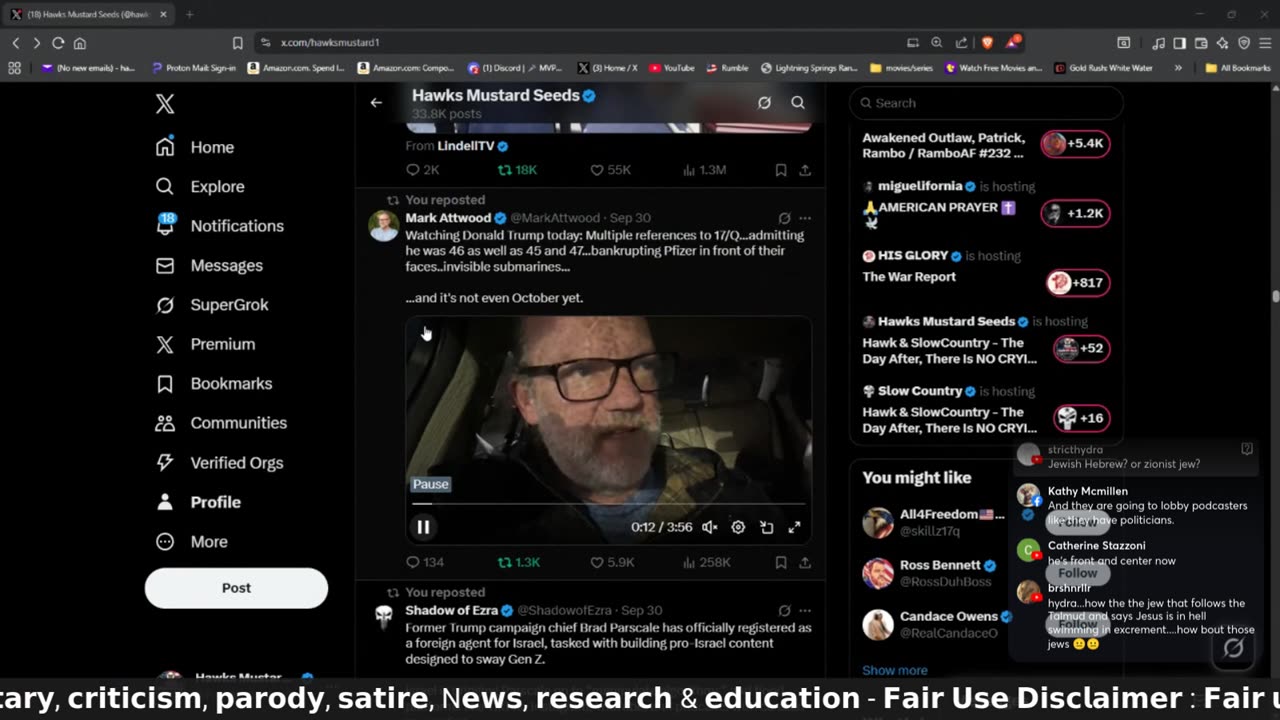Focus the X Search field

[x=986, y=103]
